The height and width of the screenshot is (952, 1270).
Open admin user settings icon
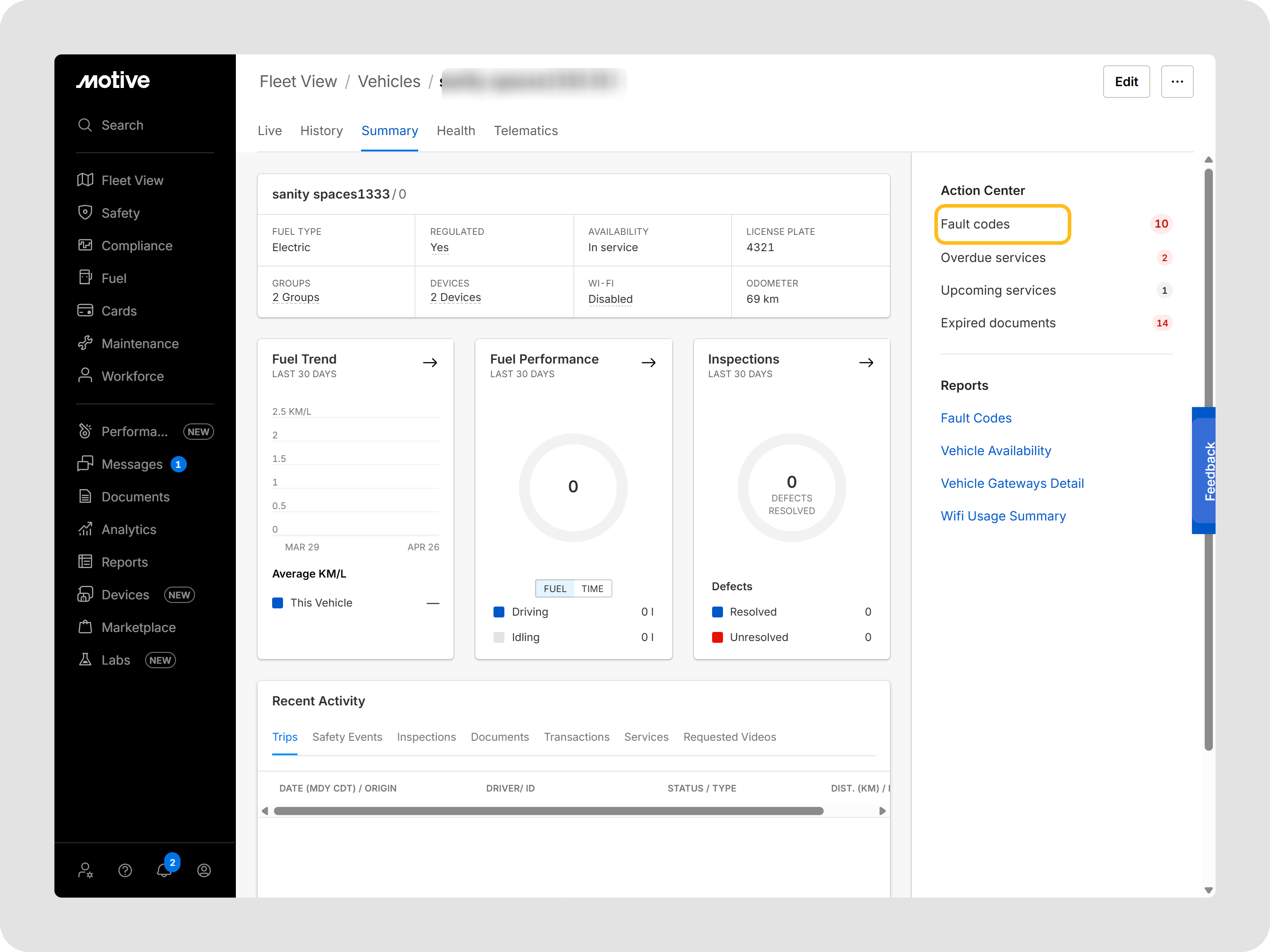click(86, 870)
